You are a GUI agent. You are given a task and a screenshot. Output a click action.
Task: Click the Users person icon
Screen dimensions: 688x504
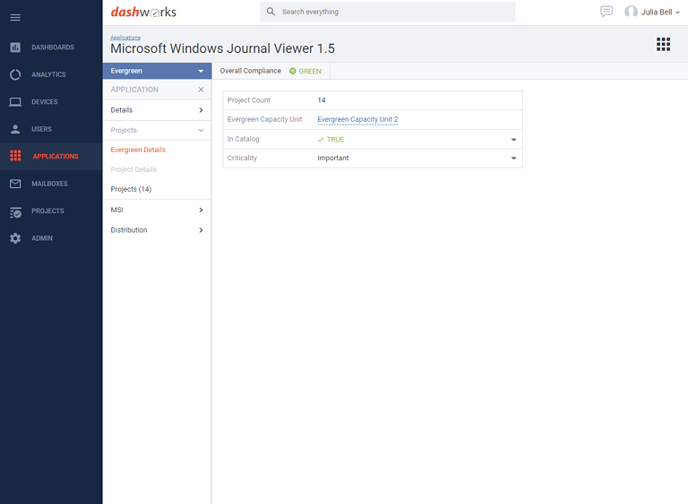pos(15,129)
